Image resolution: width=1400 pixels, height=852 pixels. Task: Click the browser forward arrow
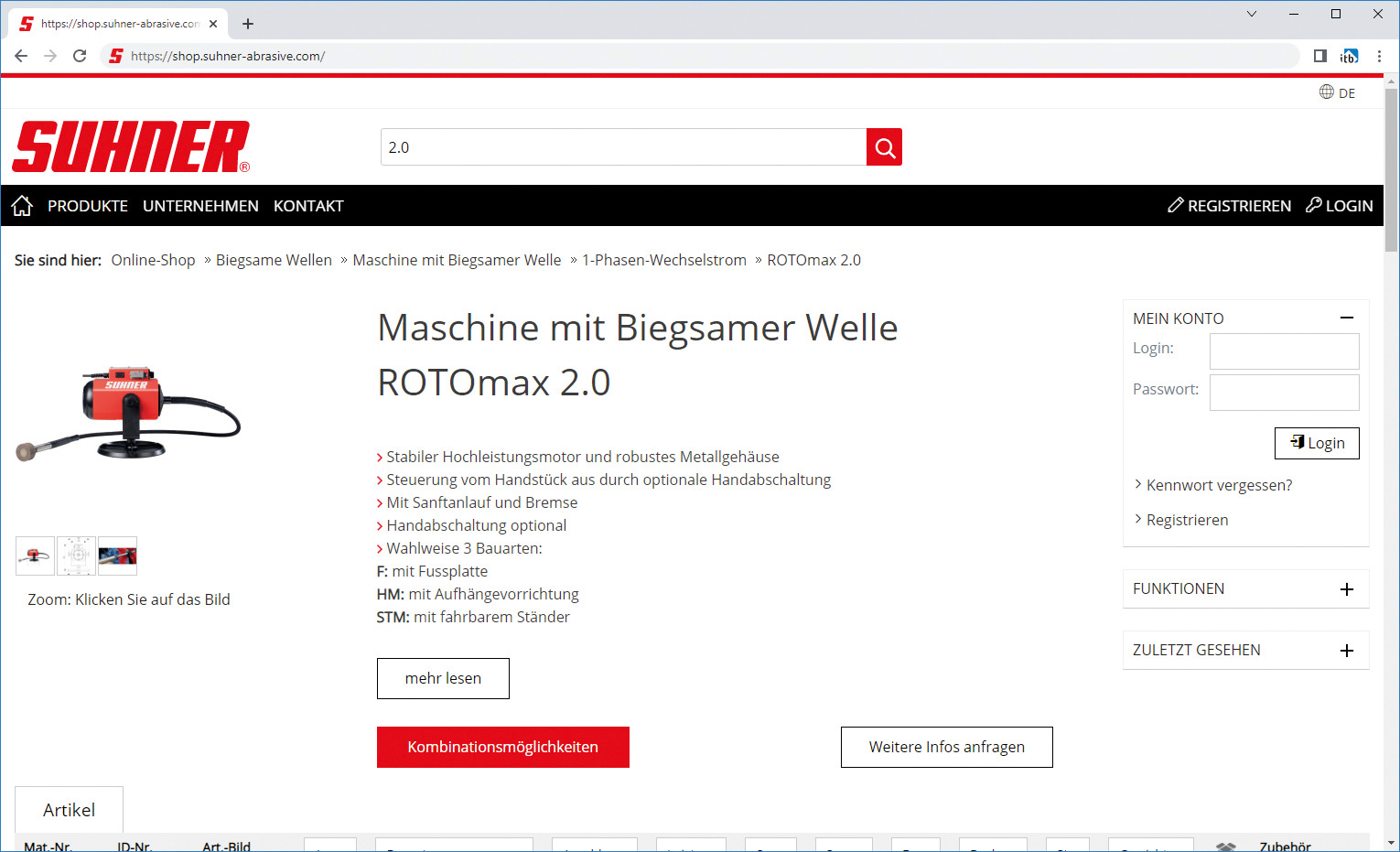coord(50,56)
